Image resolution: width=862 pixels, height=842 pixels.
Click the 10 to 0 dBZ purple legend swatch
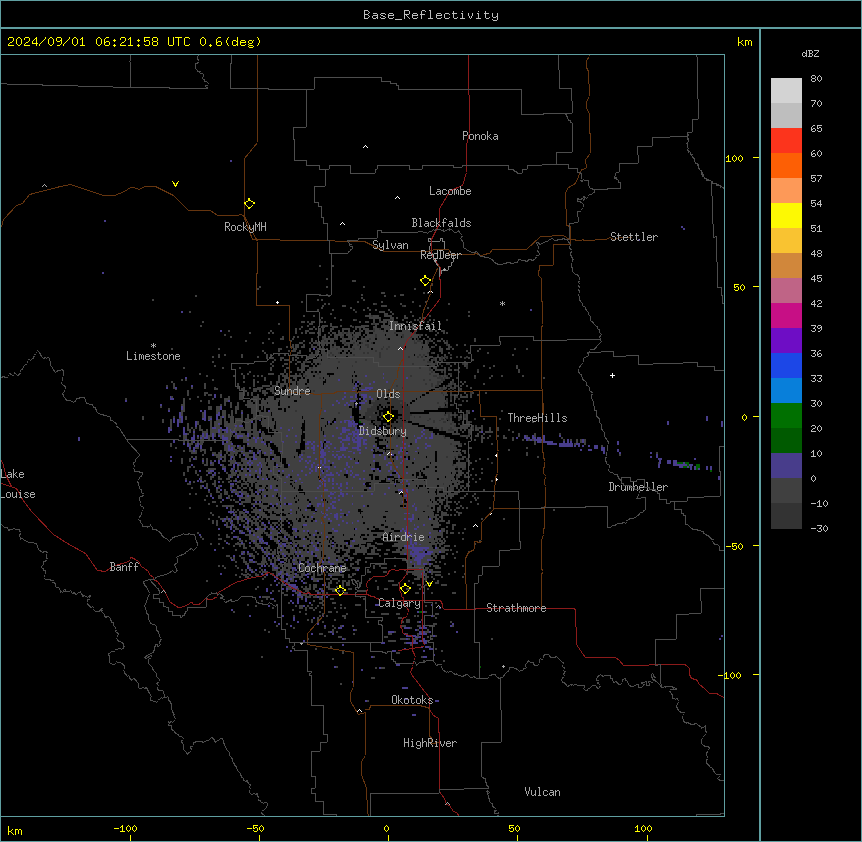[x=786, y=466]
